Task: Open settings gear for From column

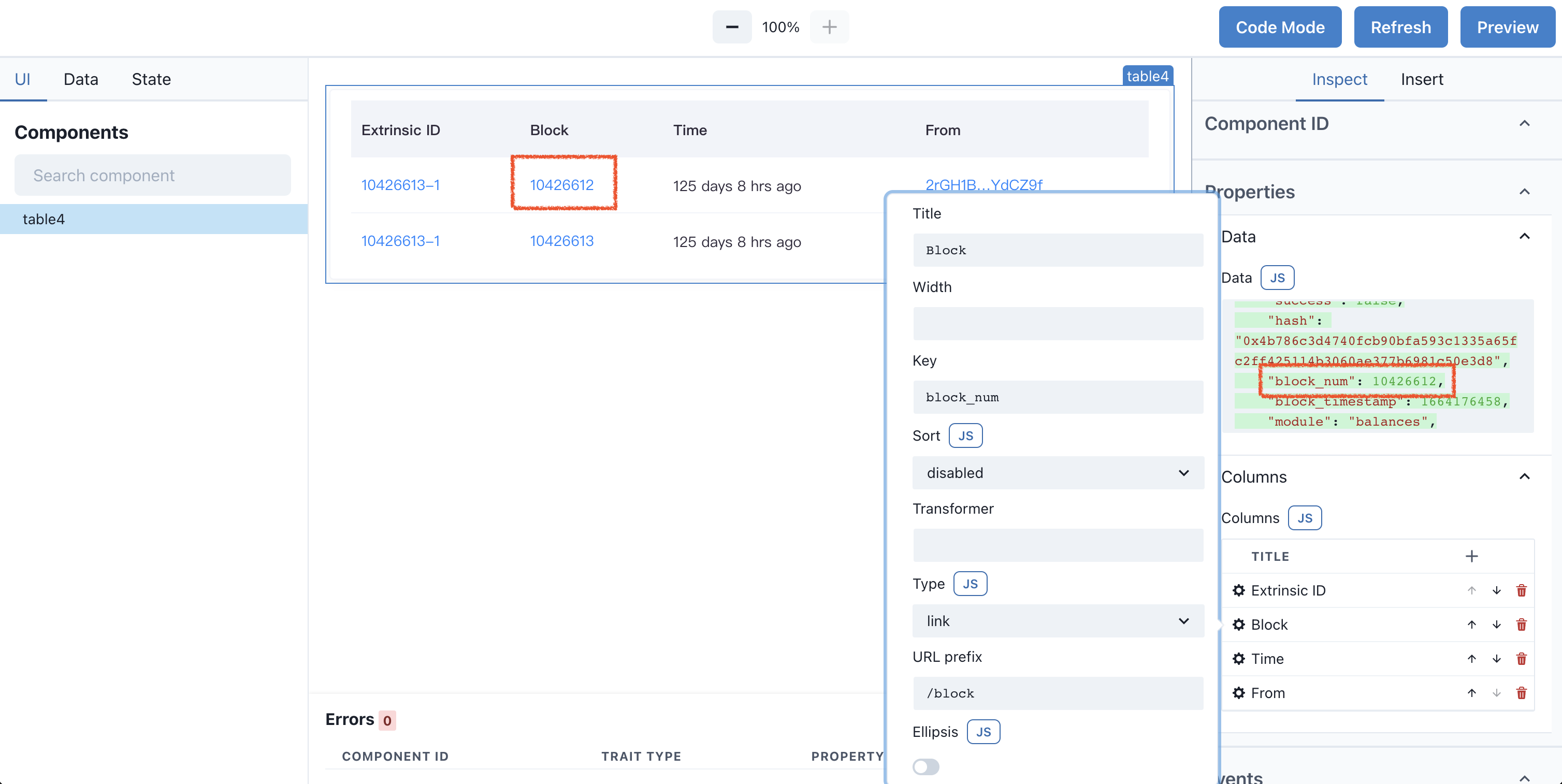Action: click(x=1238, y=692)
